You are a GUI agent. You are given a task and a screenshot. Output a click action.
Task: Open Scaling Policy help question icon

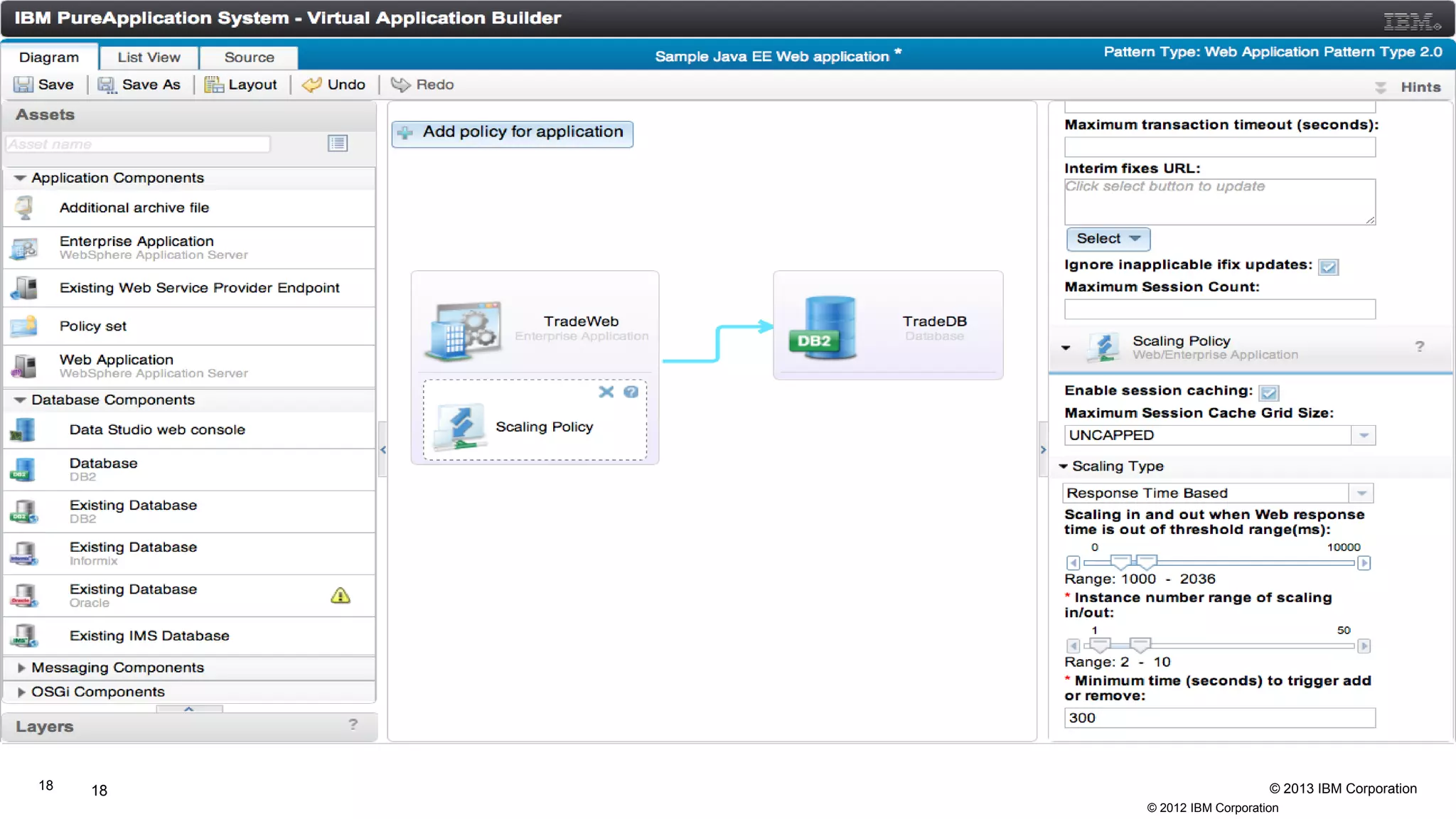click(631, 392)
